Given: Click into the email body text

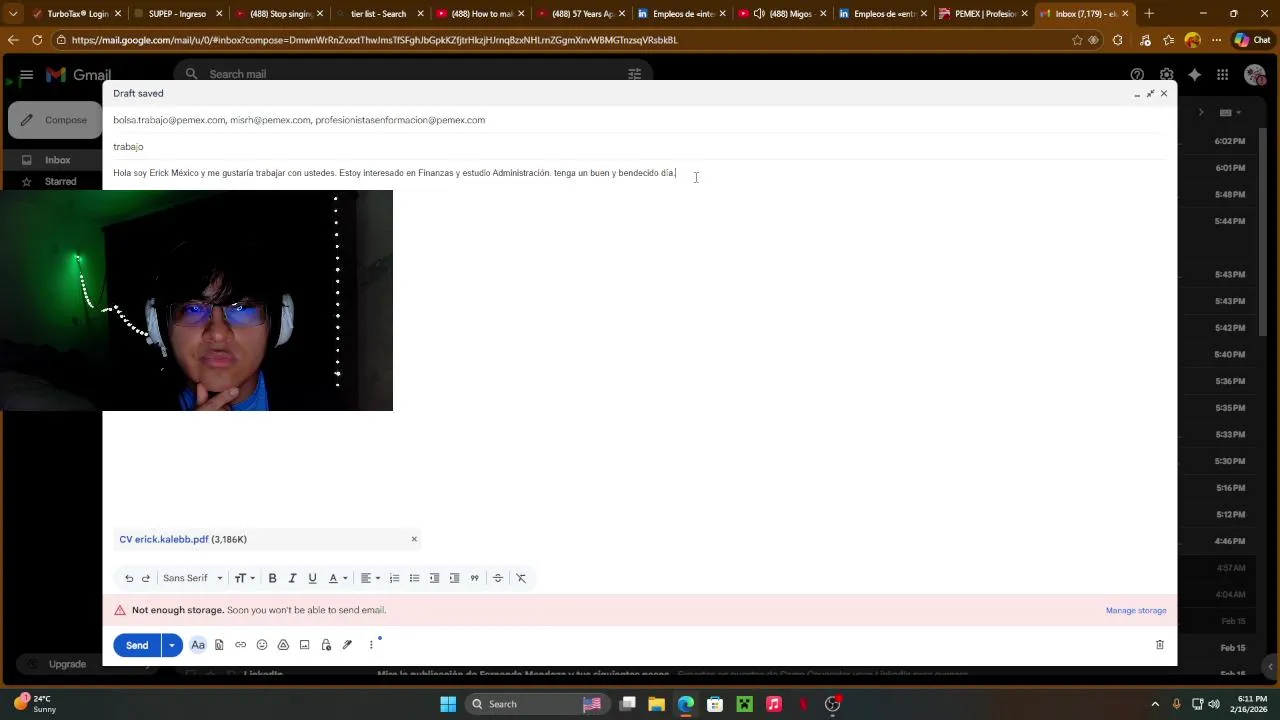Looking at the screenshot, I should point(394,173).
